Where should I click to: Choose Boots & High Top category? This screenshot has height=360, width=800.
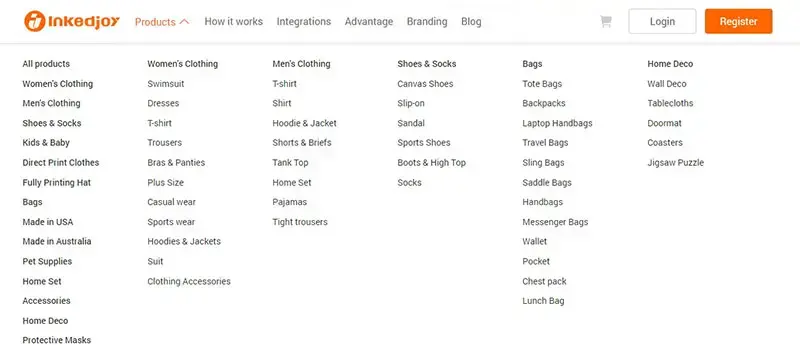pos(431,163)
